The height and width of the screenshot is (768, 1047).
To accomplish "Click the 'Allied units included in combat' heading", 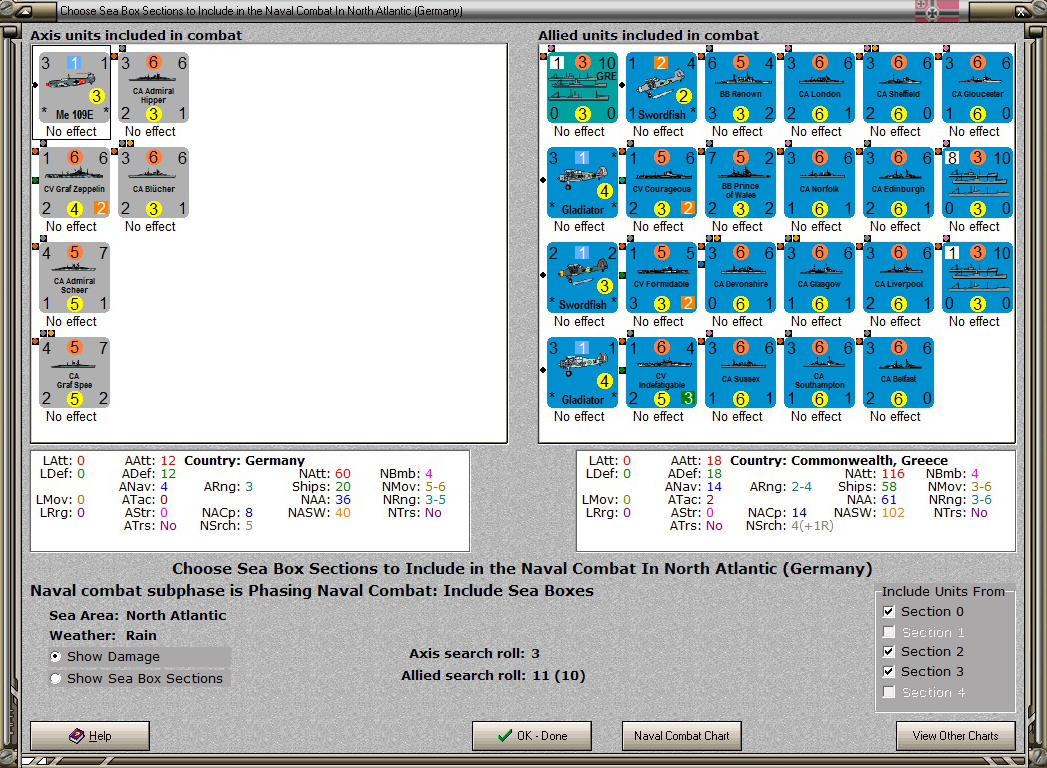I will click(648, 35).
